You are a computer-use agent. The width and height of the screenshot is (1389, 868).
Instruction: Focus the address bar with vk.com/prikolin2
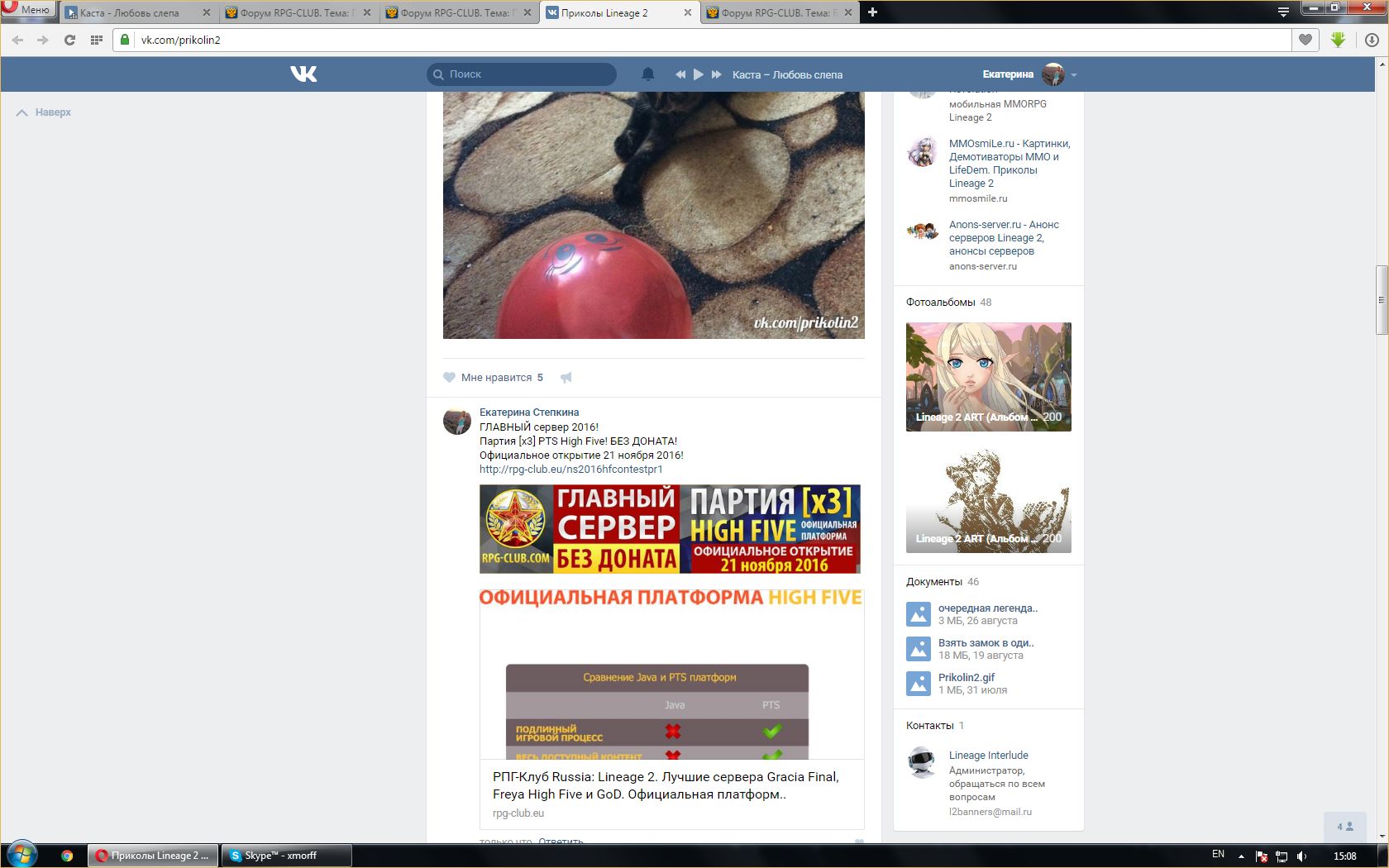click(703, 40)
